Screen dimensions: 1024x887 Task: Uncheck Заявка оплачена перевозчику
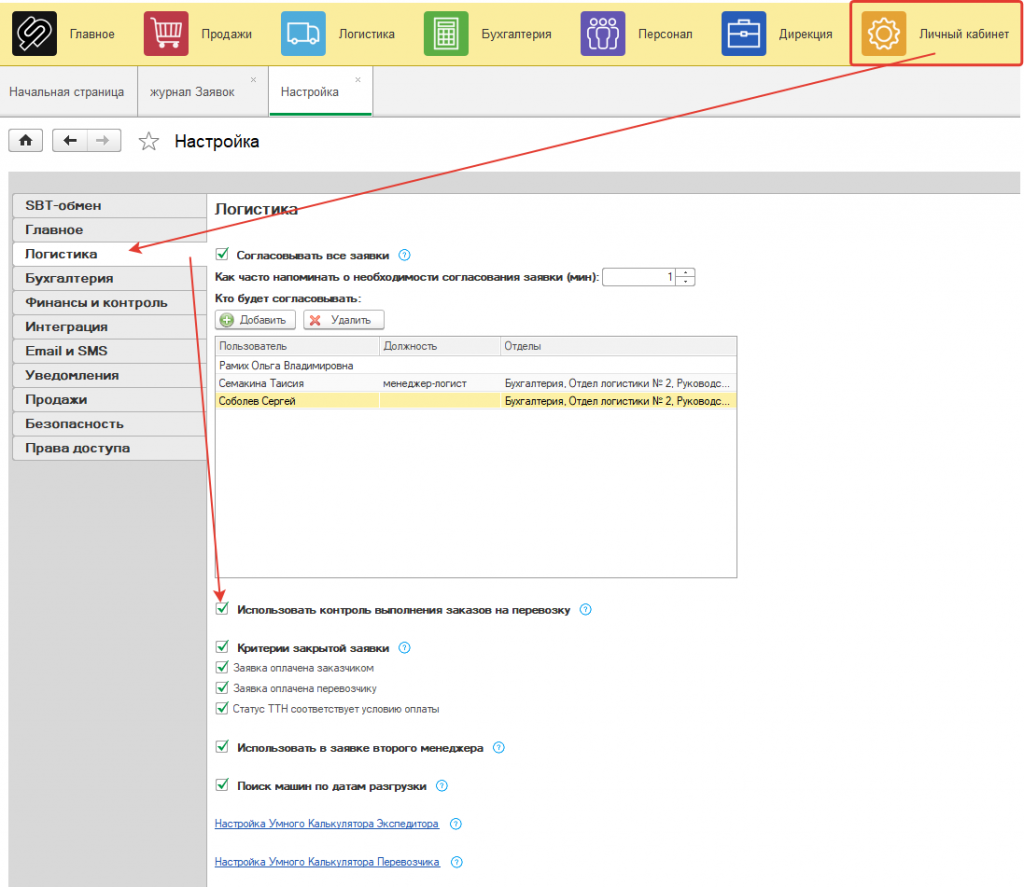pyautogui.click(x=222, y=688)
